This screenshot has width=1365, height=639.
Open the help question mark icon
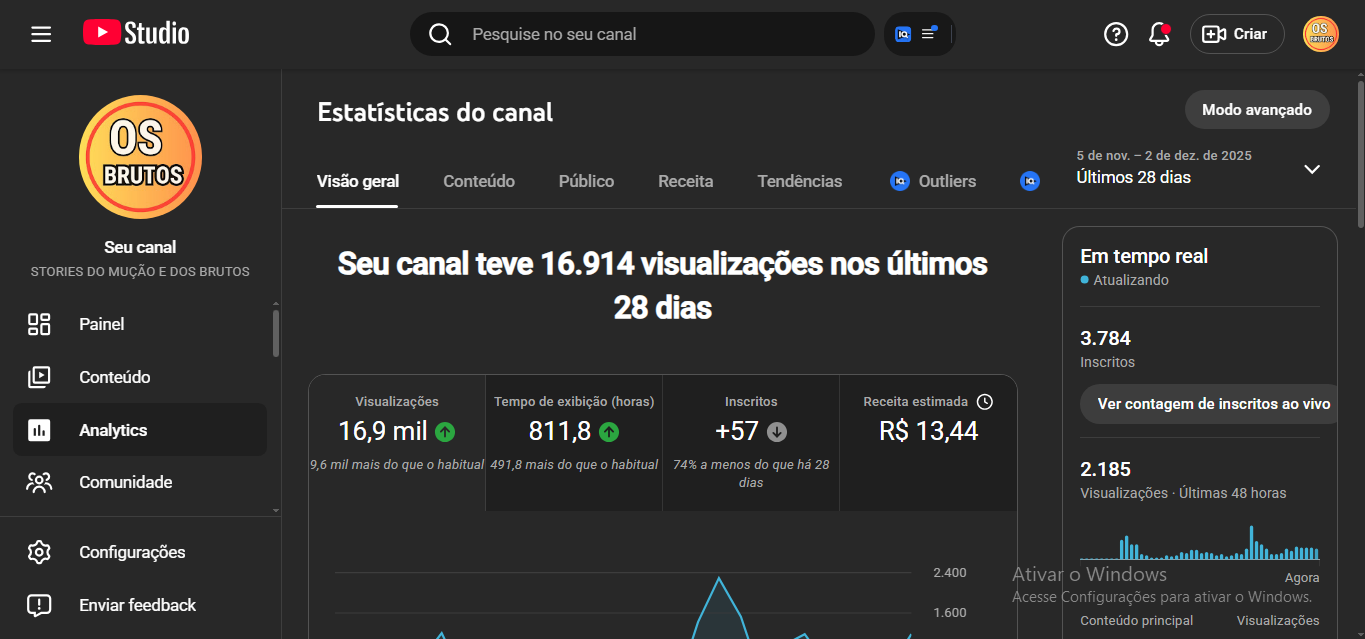(x=1116, y=34)
